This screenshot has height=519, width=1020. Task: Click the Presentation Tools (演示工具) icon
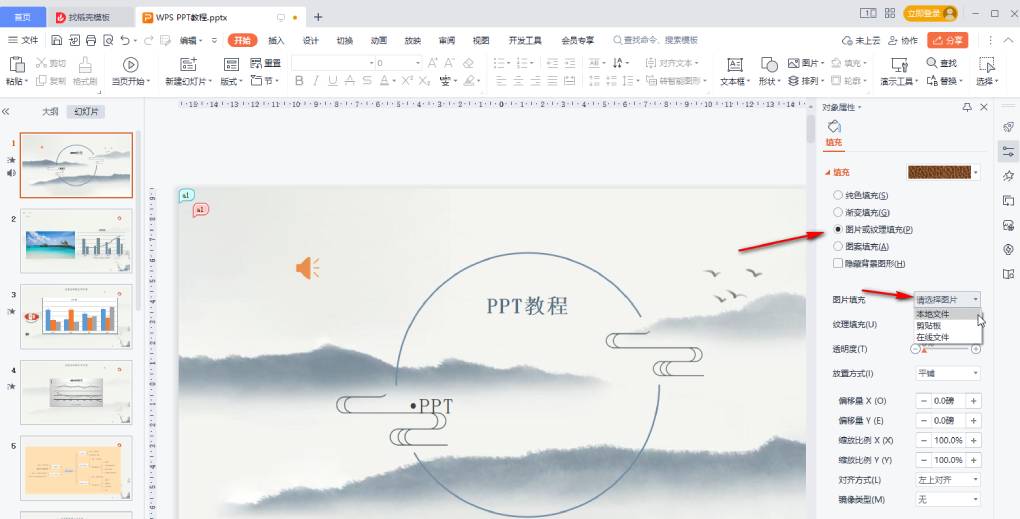pyautogui.click(x=899, y=64)
